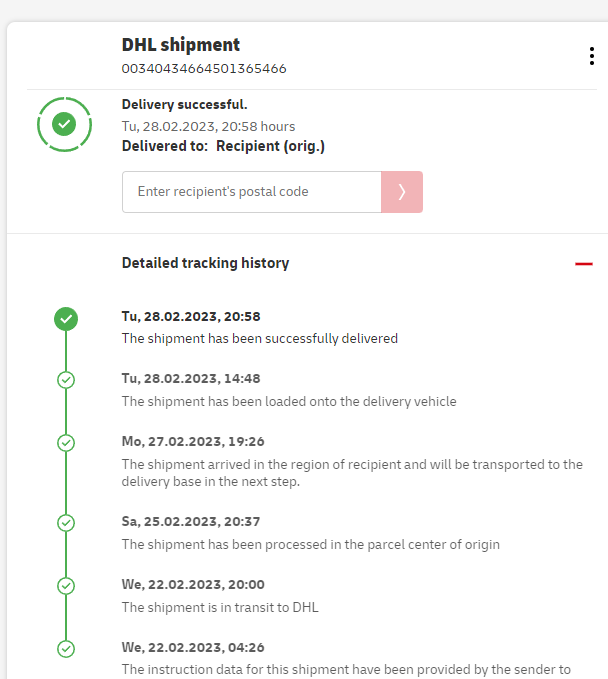The height and width of the screenshot is (679, 608).
Task: Click the filled green checkmark for 28.02.2023, 20:58
Action: (x=66, y=319)
